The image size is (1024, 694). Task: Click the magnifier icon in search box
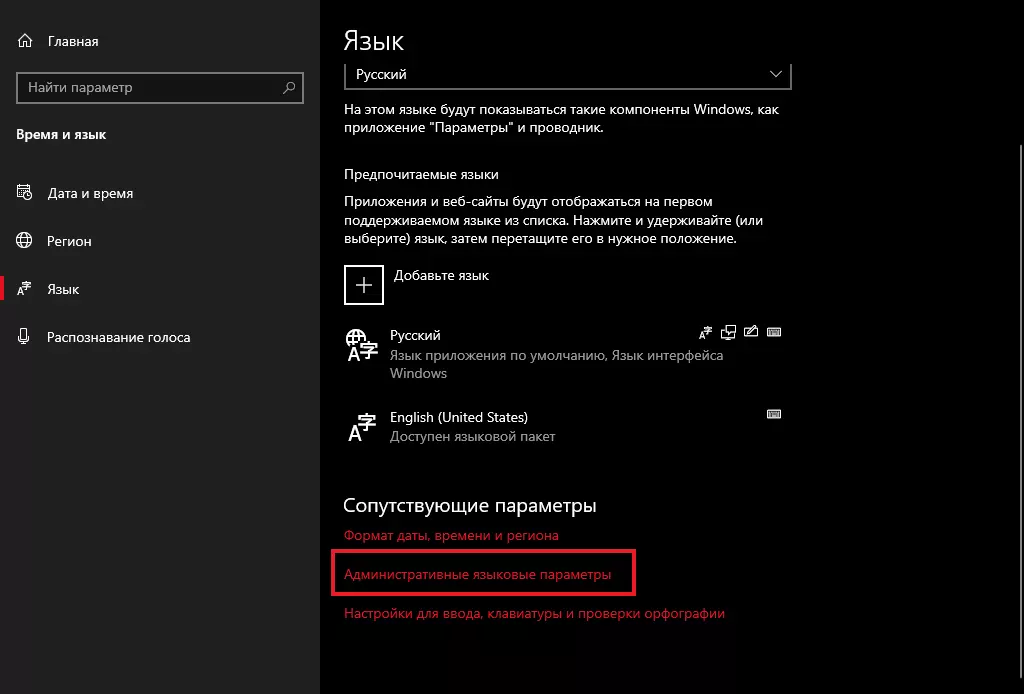pos(290,88)
